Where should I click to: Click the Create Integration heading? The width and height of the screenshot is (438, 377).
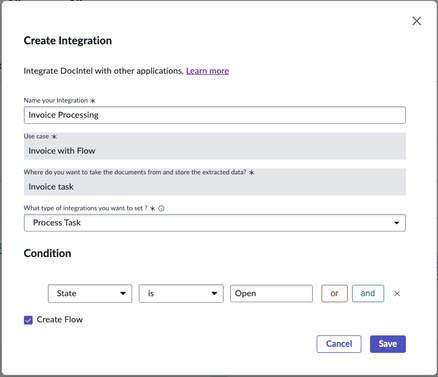pyautogui.click(x=68, y=41)
